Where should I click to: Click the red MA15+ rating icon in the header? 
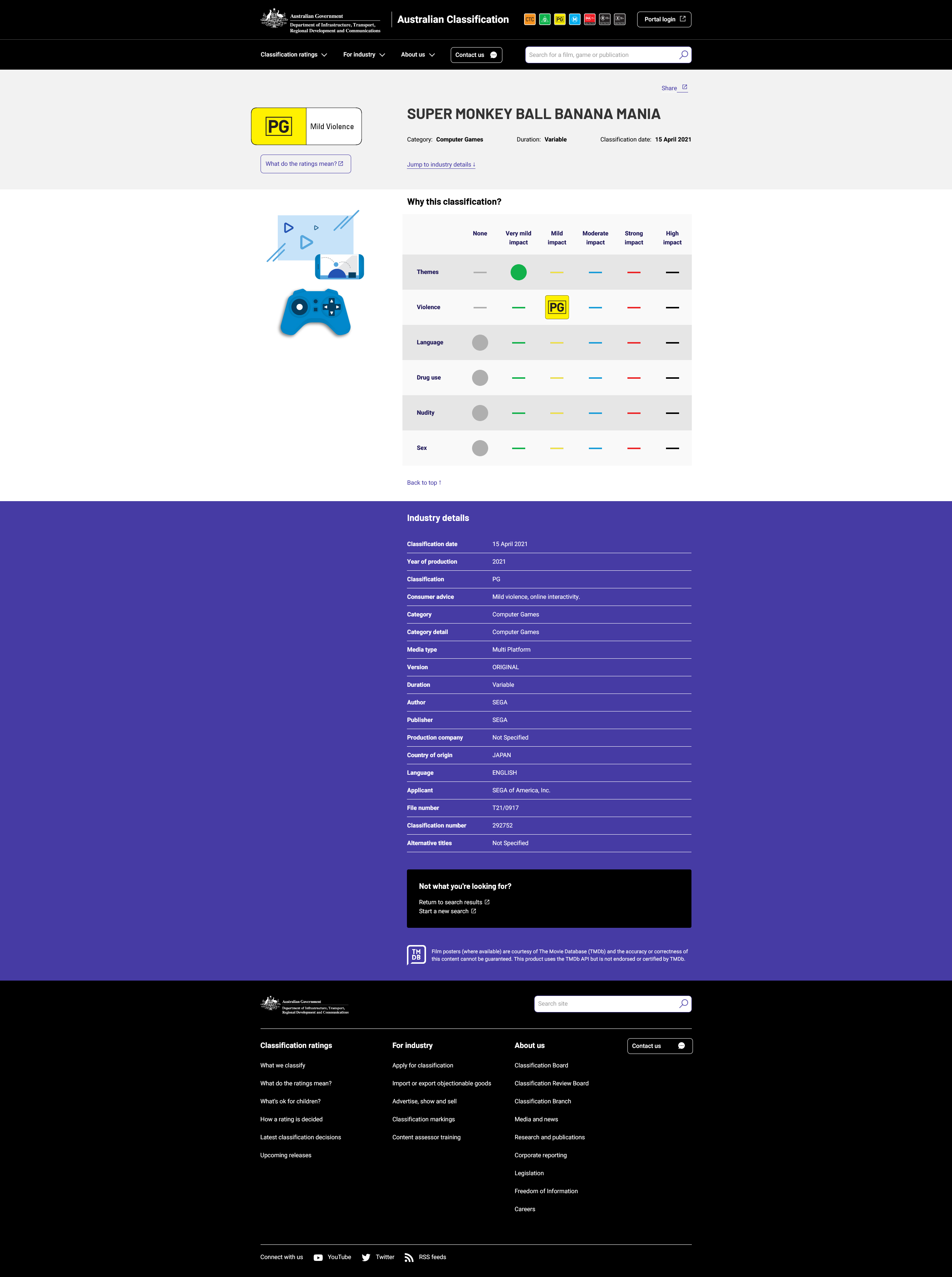(590, 19)
